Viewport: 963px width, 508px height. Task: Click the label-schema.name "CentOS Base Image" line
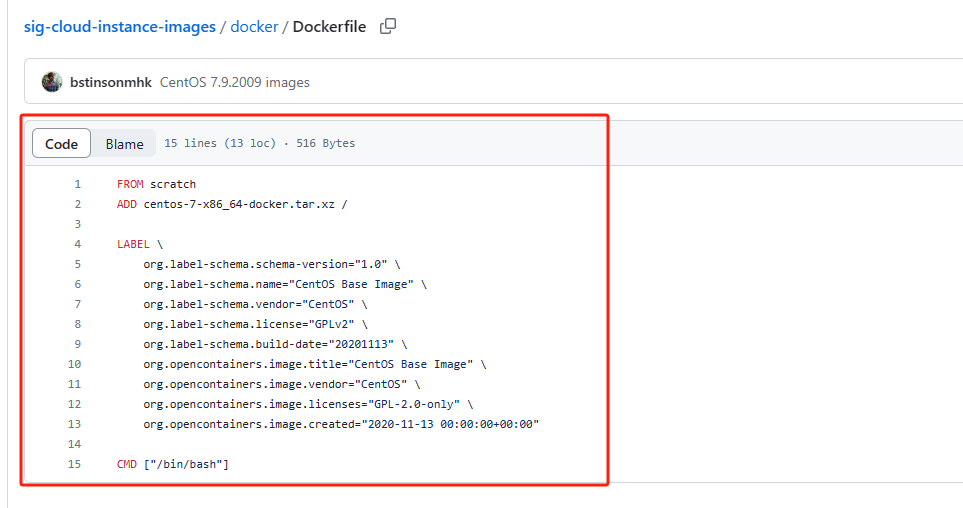pos(285,284)
